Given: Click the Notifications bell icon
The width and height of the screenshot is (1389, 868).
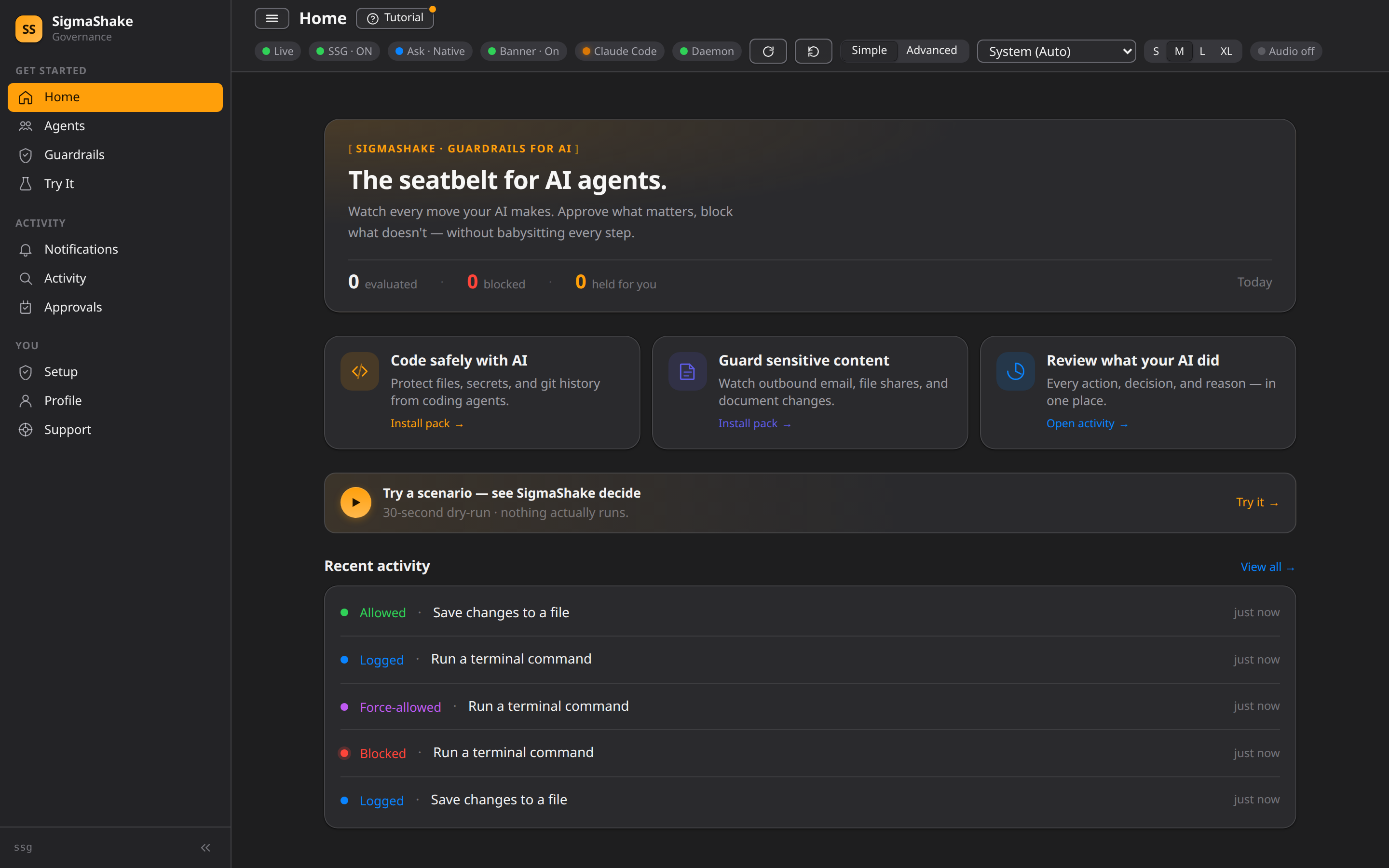Looking at the screenshot, I should pos(25,250).
